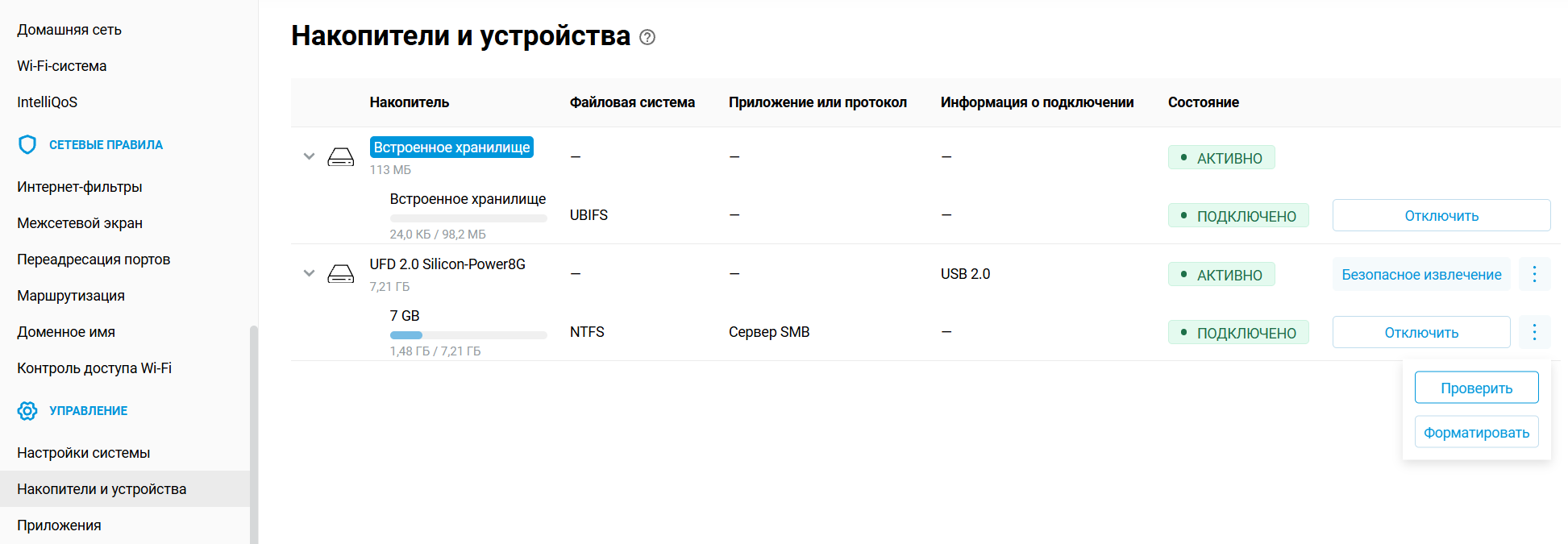Click the shield icon for Сетевые правила
The width and height of the screenshot is (1568, 544).
coord(27,145)
